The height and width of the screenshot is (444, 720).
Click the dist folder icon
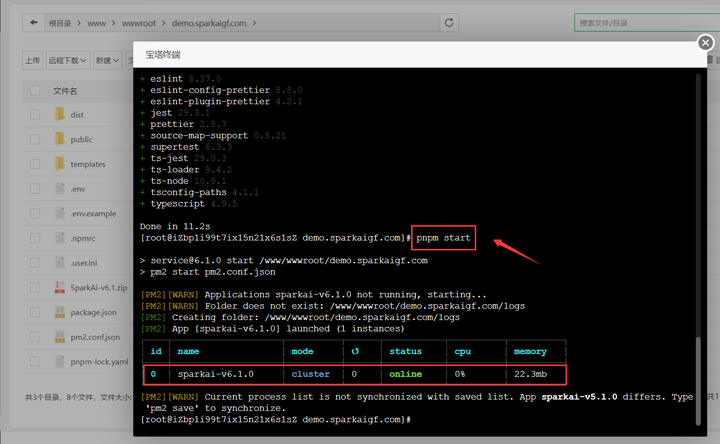click(x=59, y=115)
